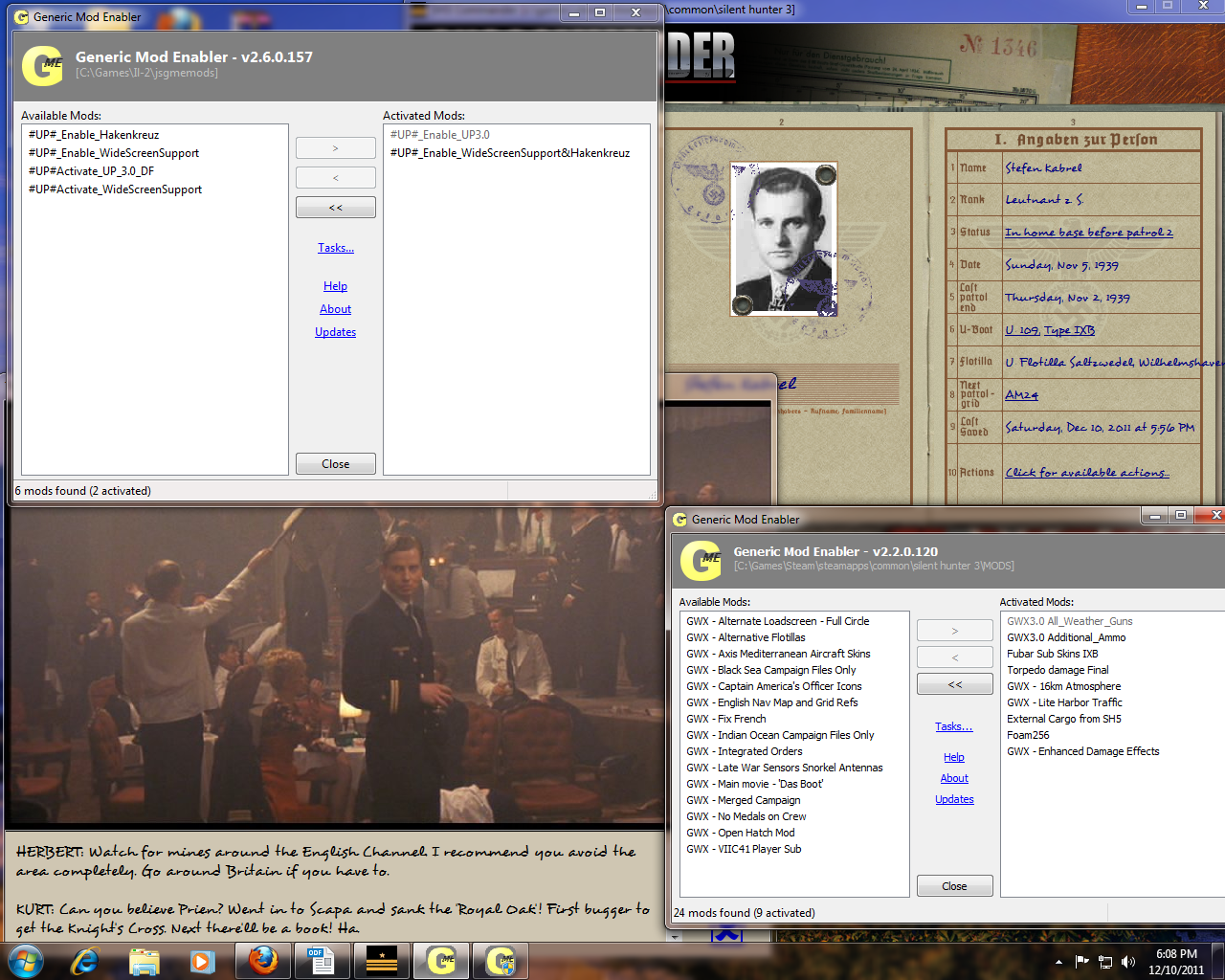Open Windows Explorer folder icon in taskbar

(x=145, y=960)
